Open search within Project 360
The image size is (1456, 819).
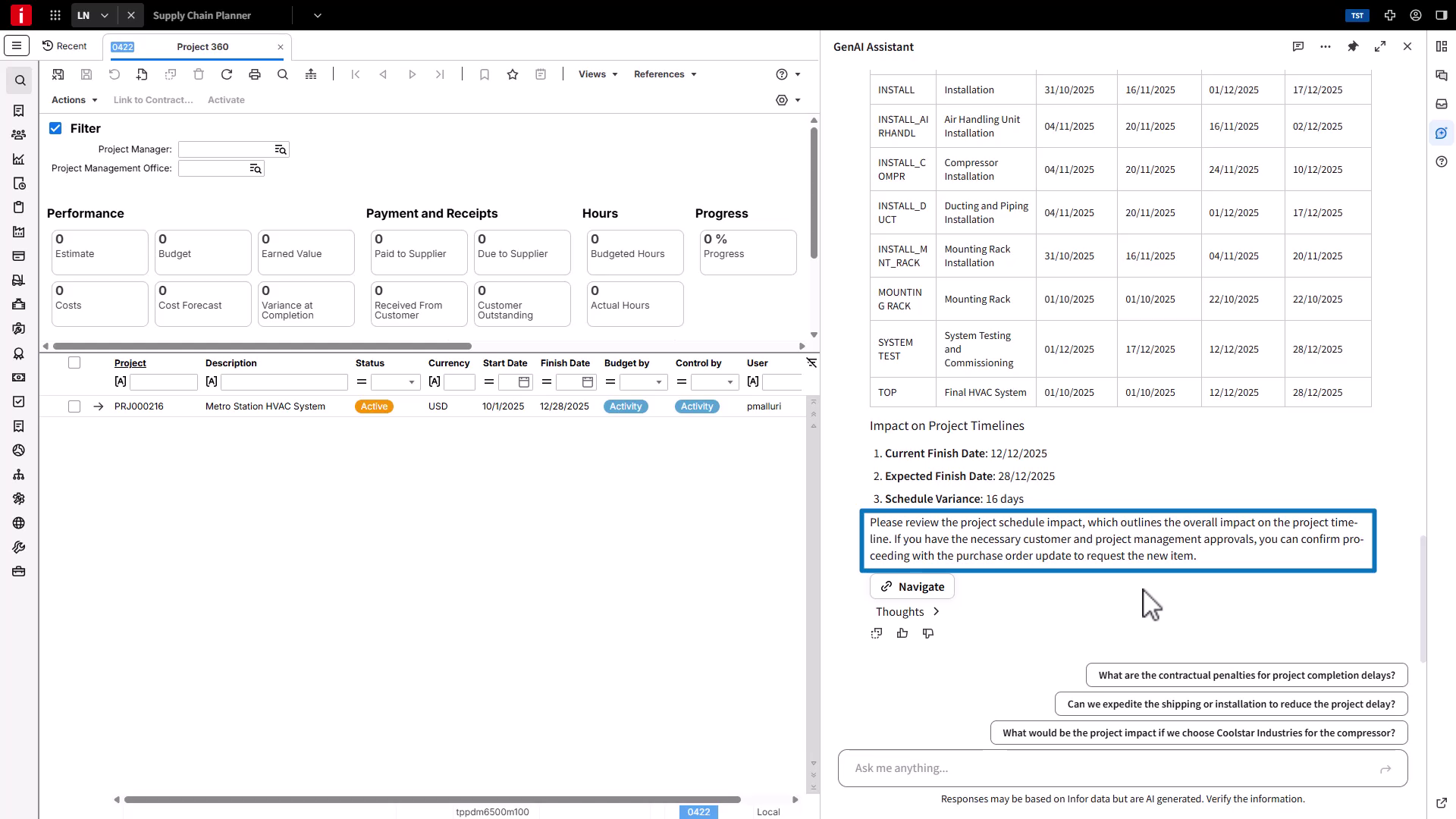(x=282, y=74)
